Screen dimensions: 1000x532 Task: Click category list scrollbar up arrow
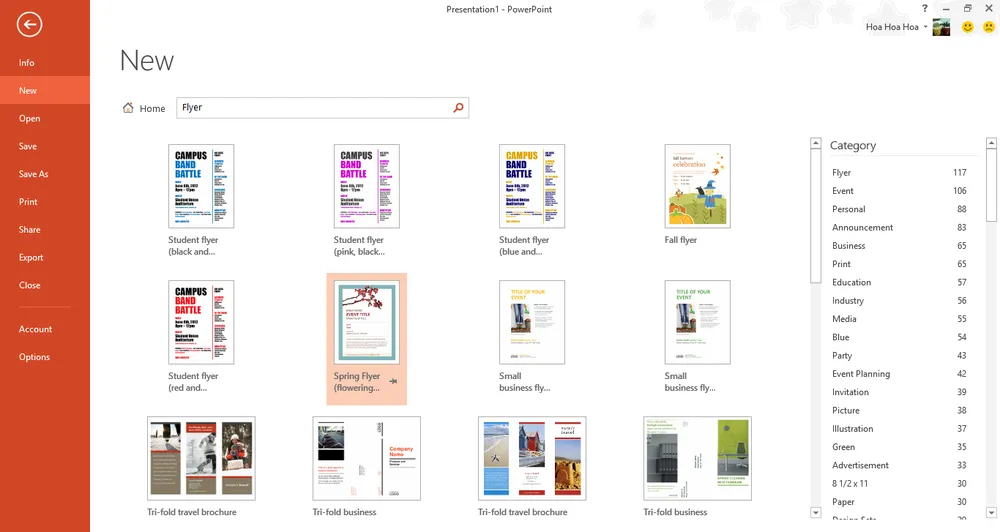[991, 144]
